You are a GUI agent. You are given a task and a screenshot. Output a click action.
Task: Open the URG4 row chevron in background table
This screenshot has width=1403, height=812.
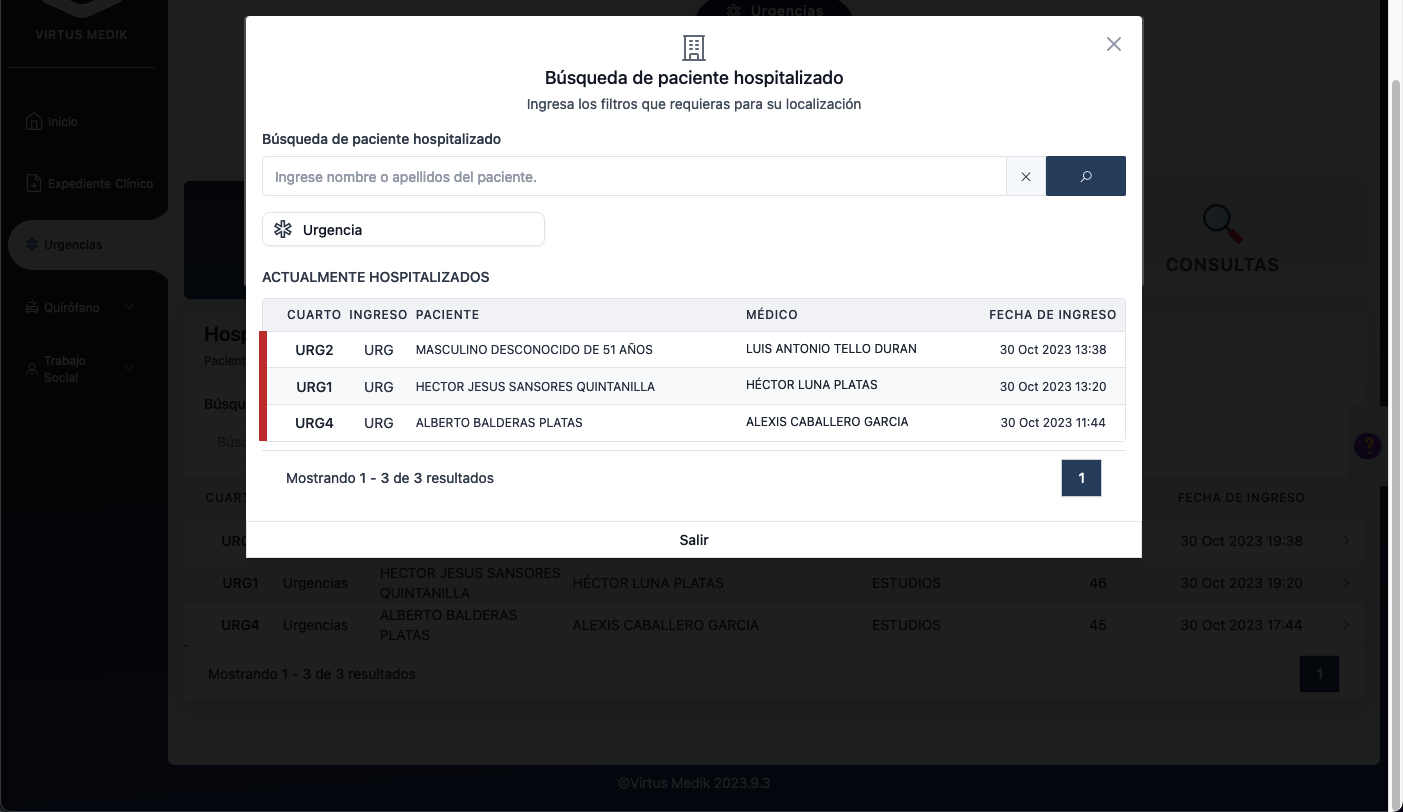pyautogui.click(x=1345, y=625)
